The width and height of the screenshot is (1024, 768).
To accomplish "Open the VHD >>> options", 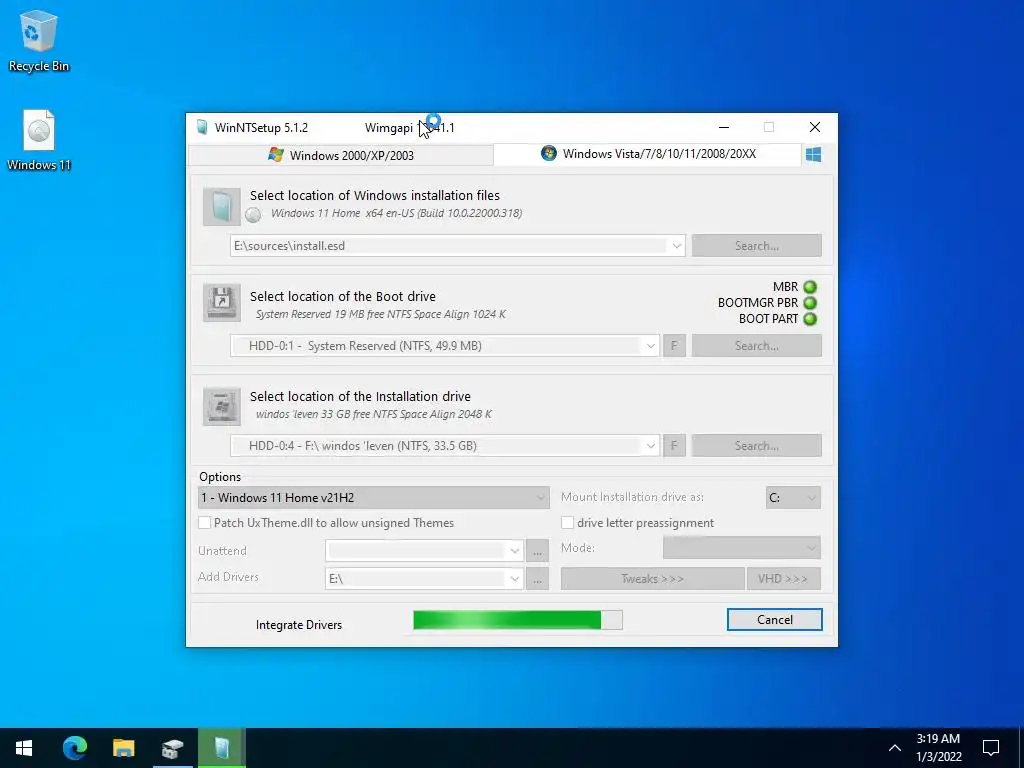I will pos(783,579).
